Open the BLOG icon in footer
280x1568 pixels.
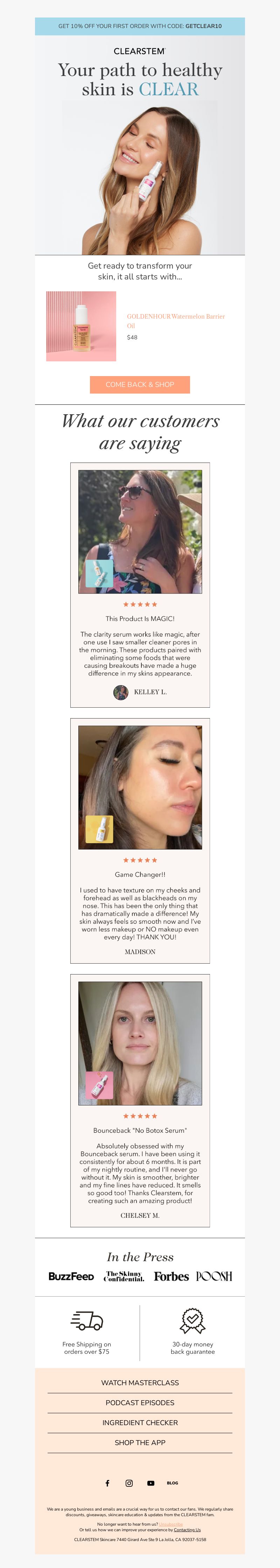coord(173,1483)
